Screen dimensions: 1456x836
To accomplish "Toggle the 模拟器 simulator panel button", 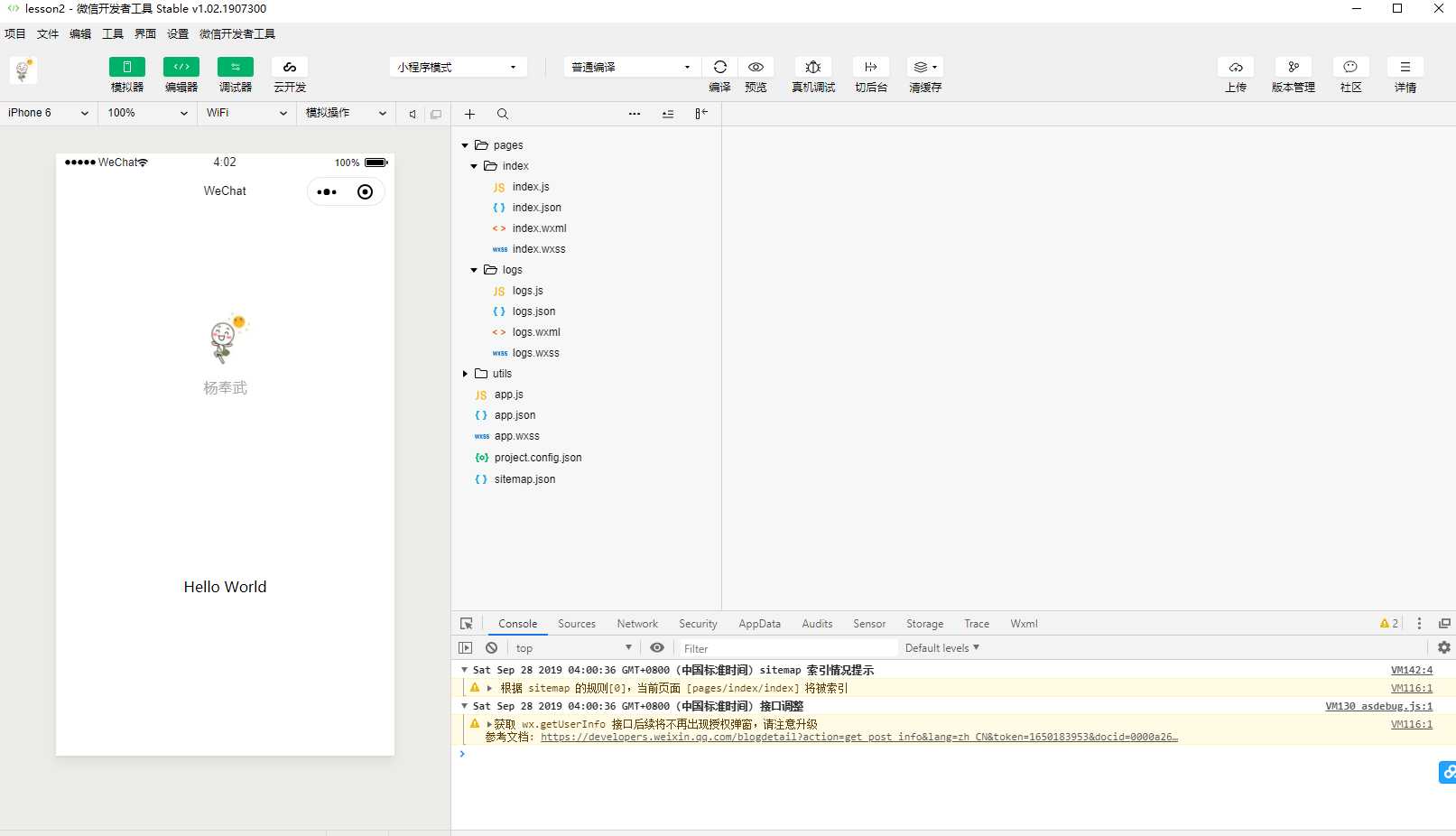I will [127, 67].
